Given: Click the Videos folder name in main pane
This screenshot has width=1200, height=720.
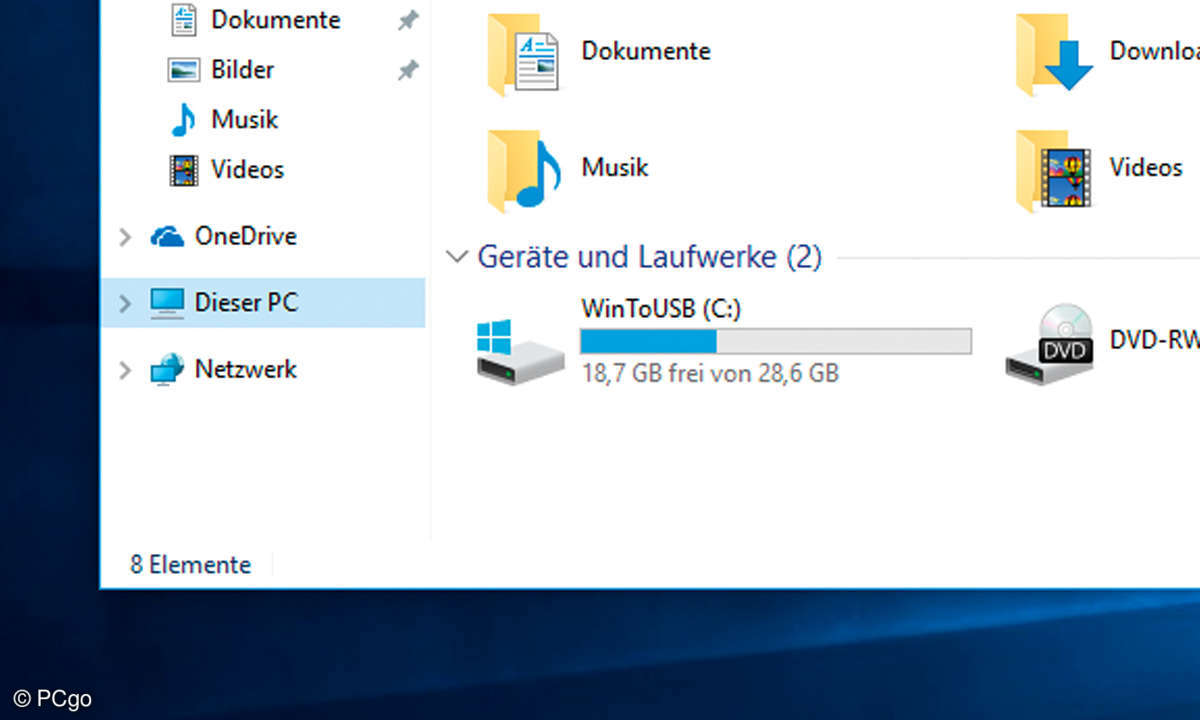Looking at the screenshot, I should [1146, 166].
